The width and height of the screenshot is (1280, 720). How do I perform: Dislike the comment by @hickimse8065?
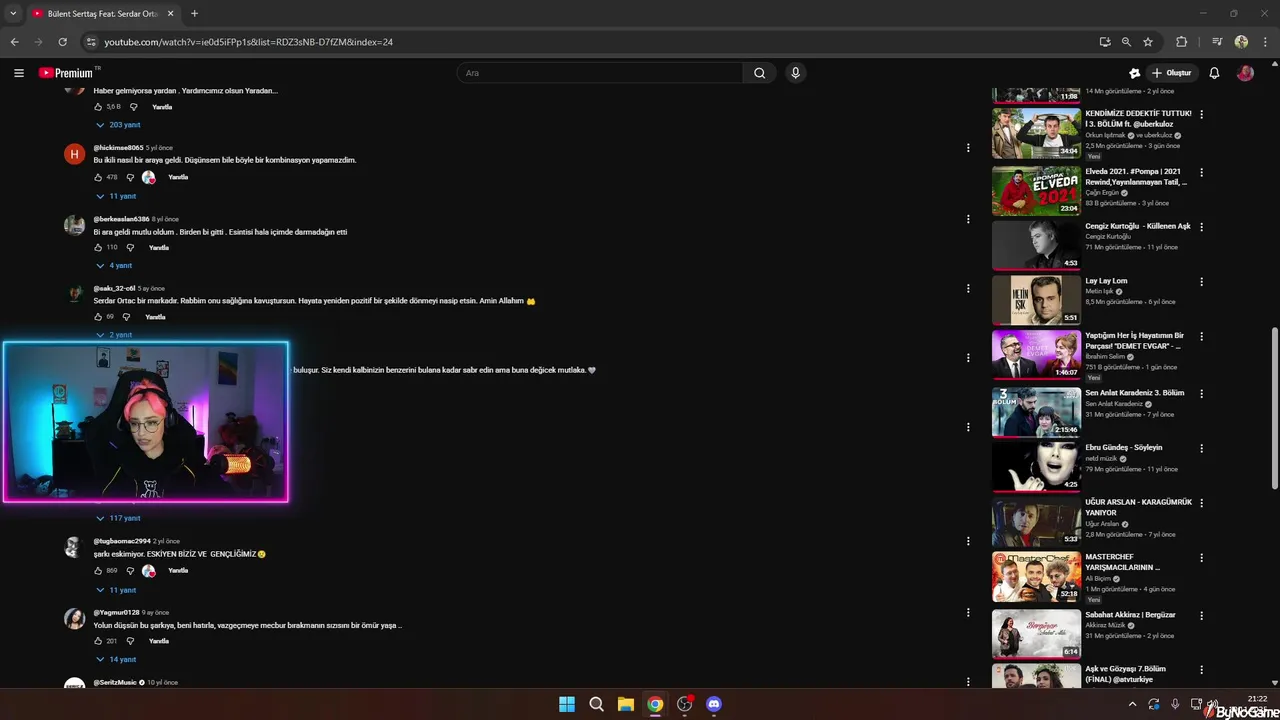(x=130, y=177)
